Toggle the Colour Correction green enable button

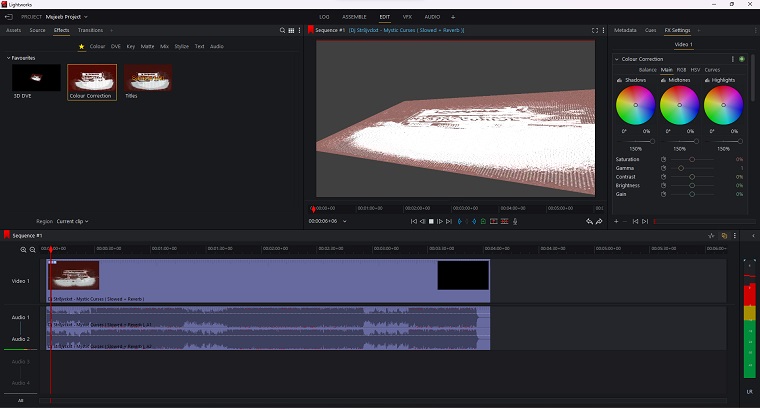[742, 59]
